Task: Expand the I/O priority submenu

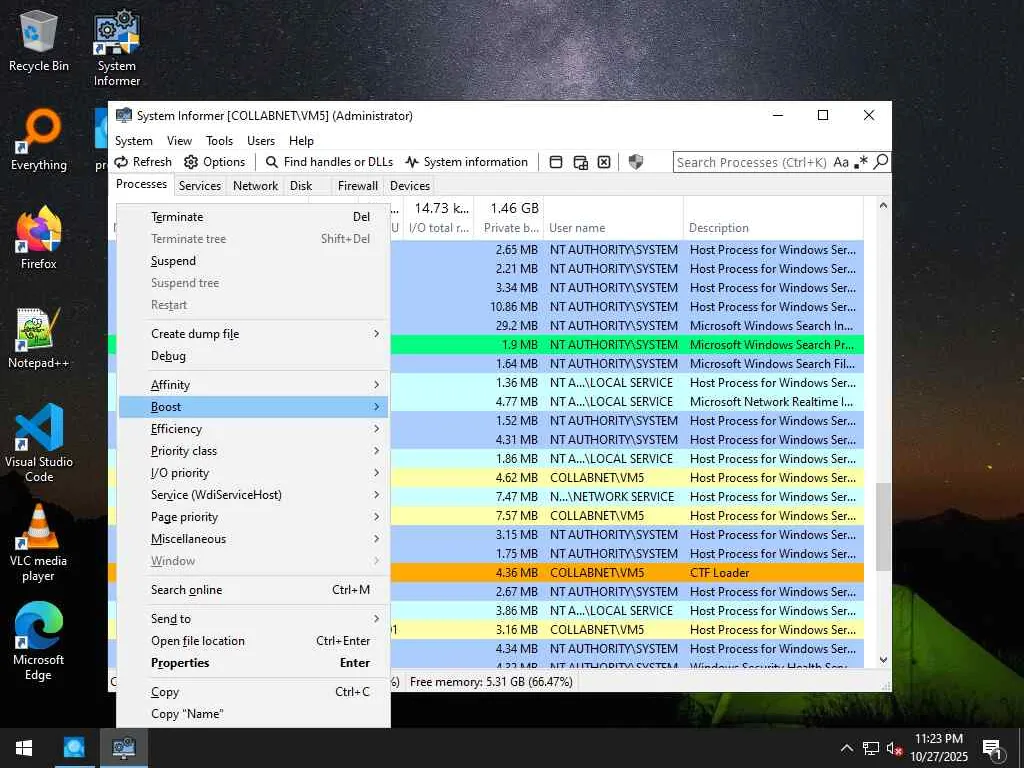Action: tap(253, 473)
